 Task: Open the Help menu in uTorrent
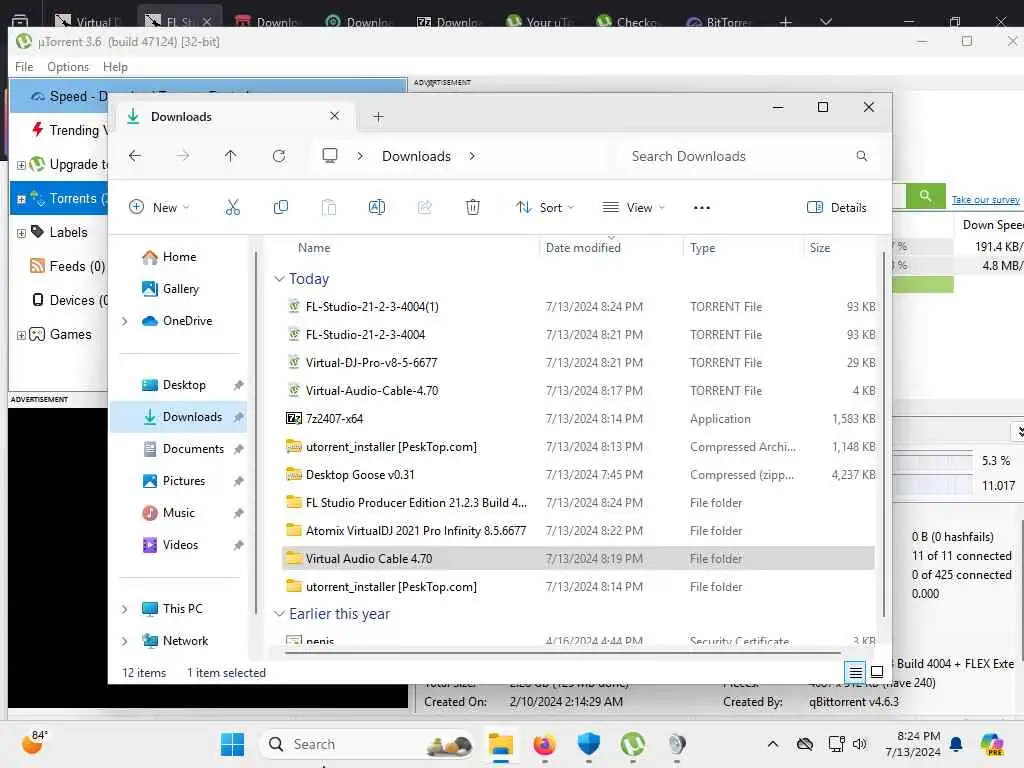(x=115, y=67)
